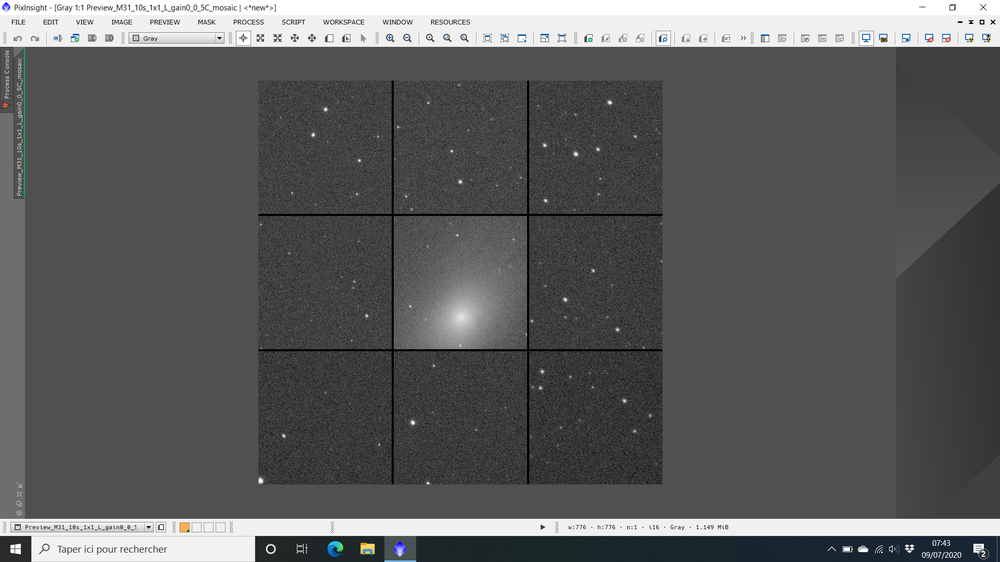Screen dimensions: 1000x562
Task: Click the play arrow in status bar
Action: pos(543,527)
